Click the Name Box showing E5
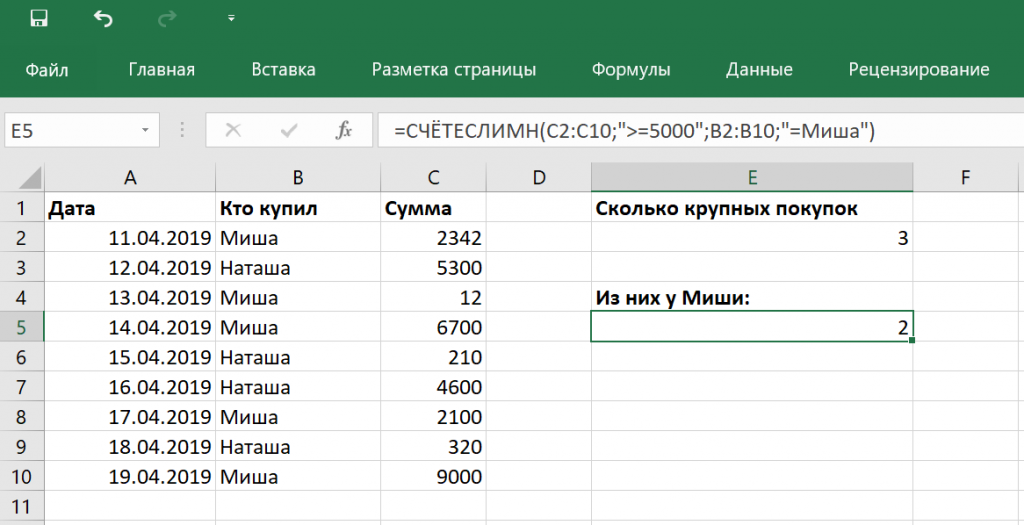 click(70, 130)
